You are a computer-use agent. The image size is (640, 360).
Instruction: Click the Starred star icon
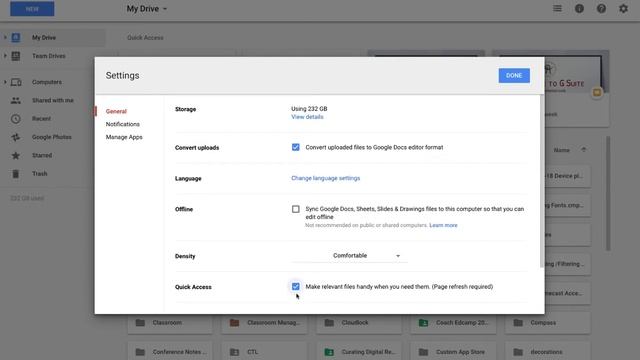click(x=16, y=156)
